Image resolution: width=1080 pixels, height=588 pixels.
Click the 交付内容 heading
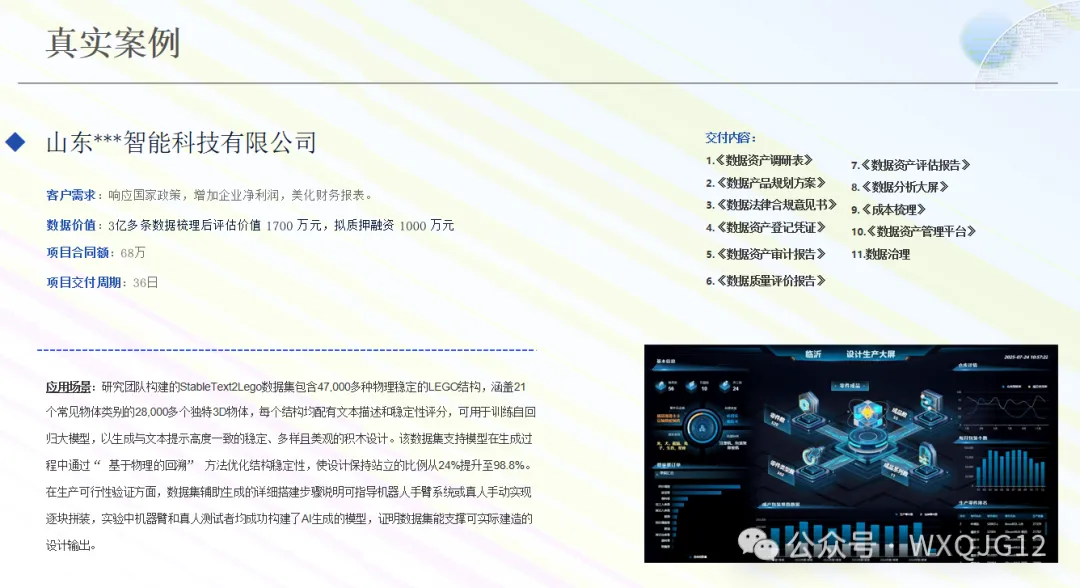click(730, 138)
